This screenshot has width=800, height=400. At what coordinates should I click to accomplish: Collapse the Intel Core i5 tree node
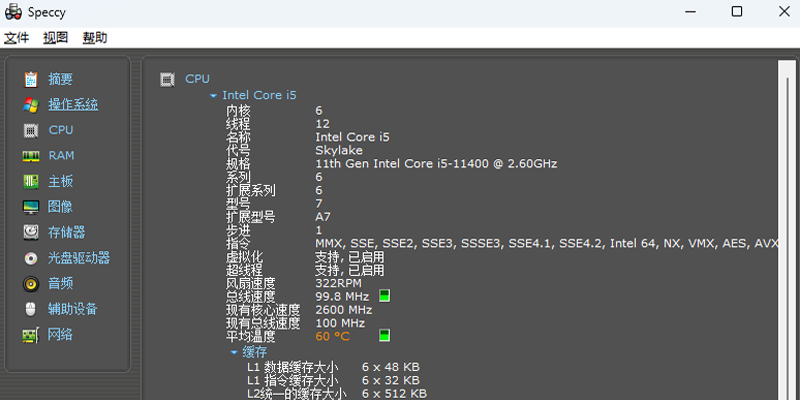click(x=213, y=96)
